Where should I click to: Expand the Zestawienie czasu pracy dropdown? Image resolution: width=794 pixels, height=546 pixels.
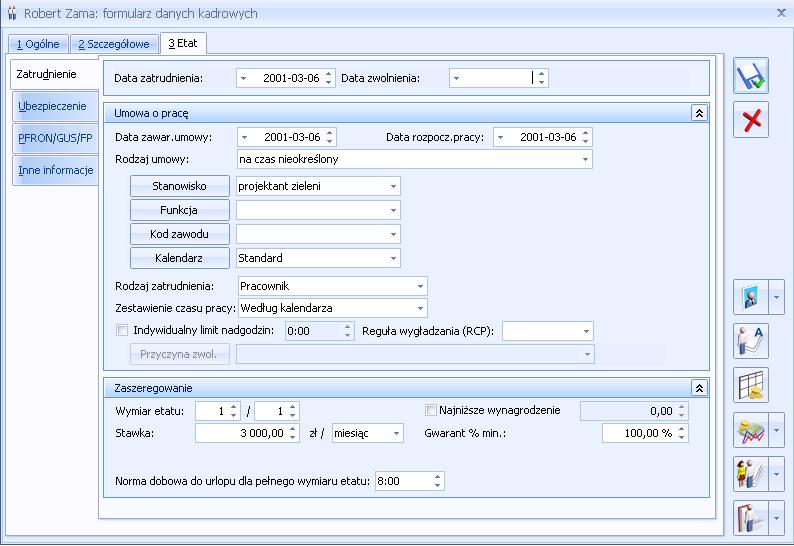point(420,308)
